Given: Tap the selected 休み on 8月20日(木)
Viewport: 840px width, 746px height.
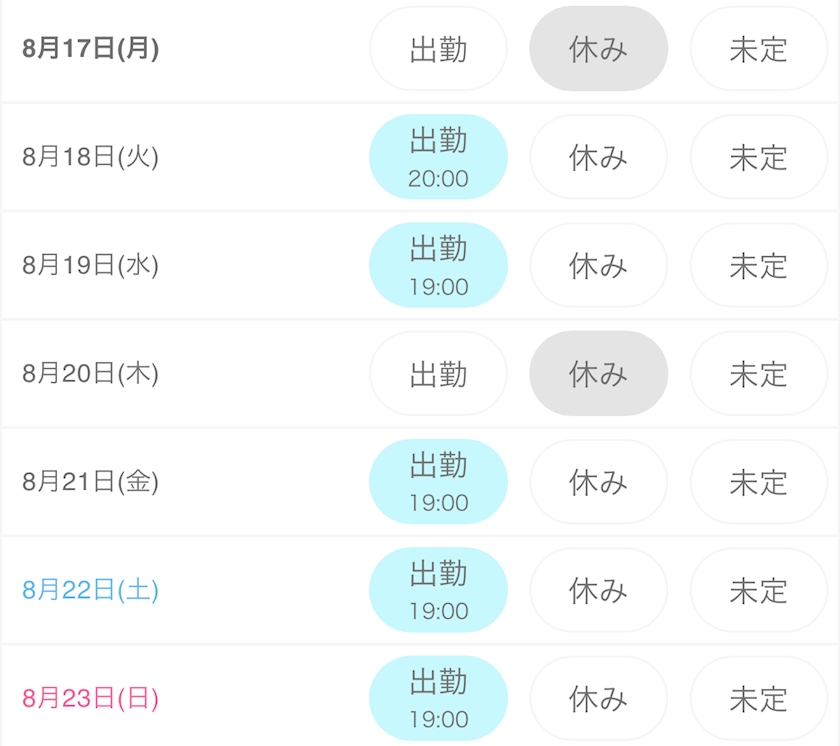Looking at the screenshot, I should 598,373.
